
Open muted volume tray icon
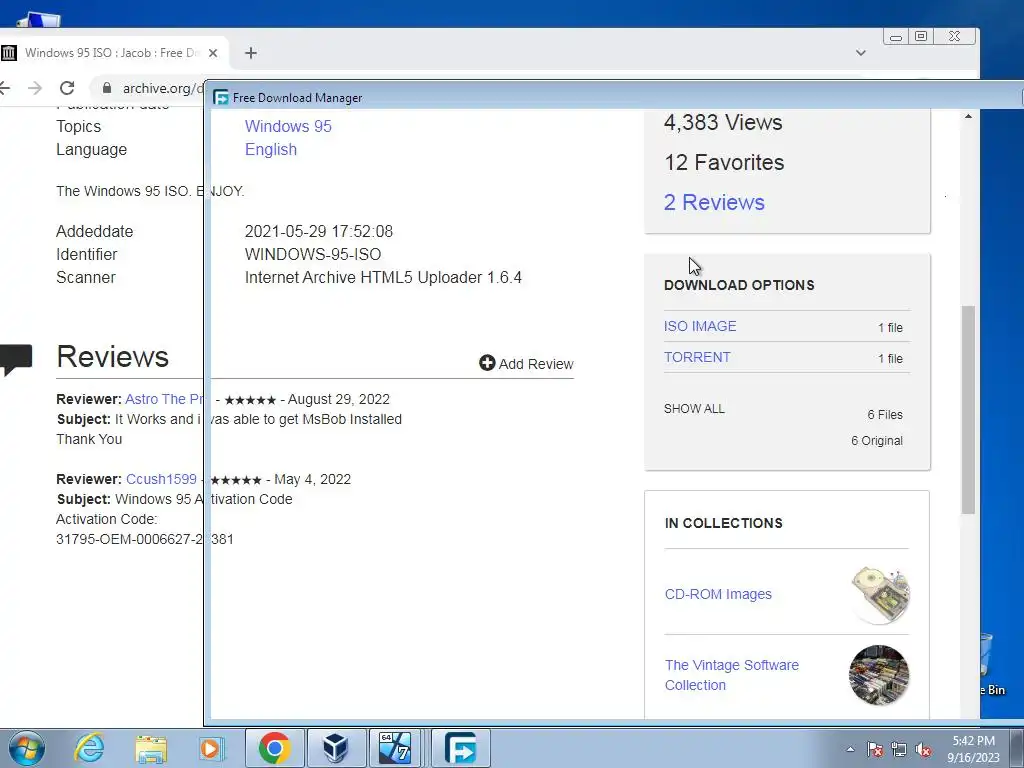[x=923, y=749]
